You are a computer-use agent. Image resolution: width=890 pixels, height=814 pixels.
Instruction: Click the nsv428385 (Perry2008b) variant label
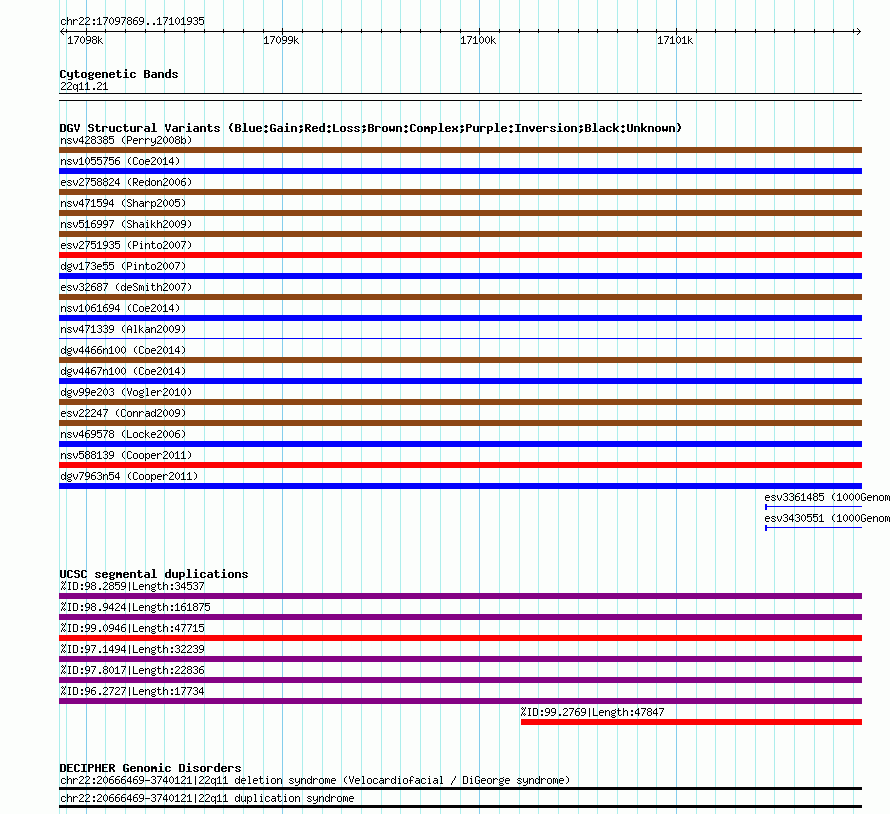point(126,140)
